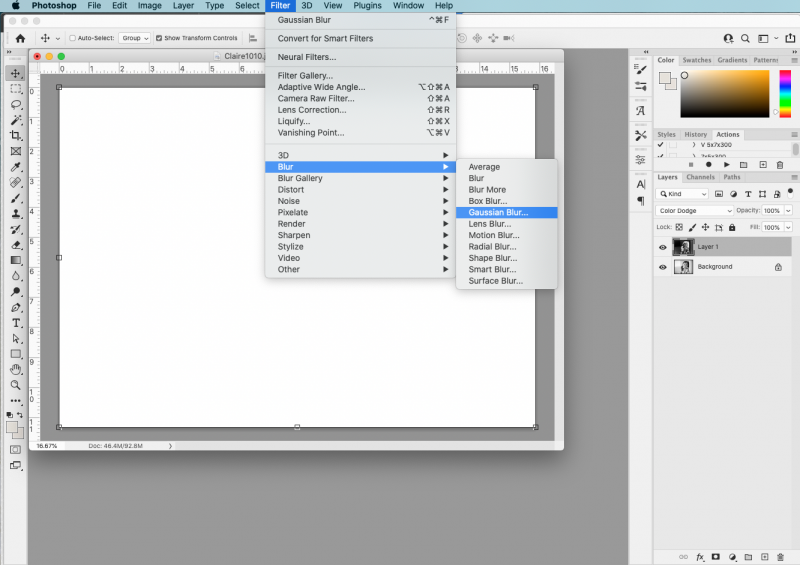
Task: Click trash icon at Layers panel bottom
Action: pos(780,557)
